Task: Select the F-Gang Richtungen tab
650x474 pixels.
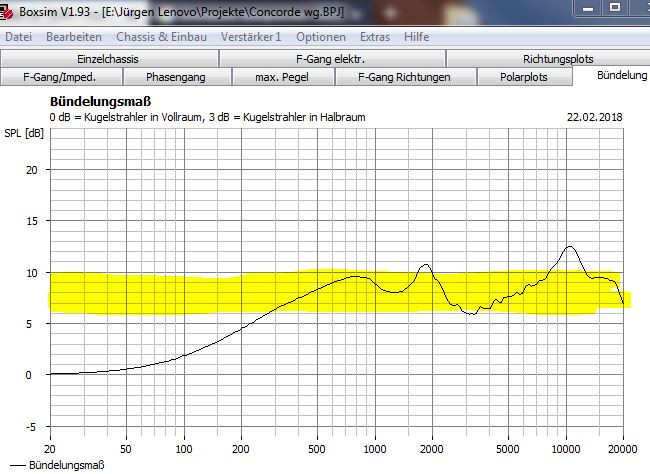Action: click(x=405, y=77)
